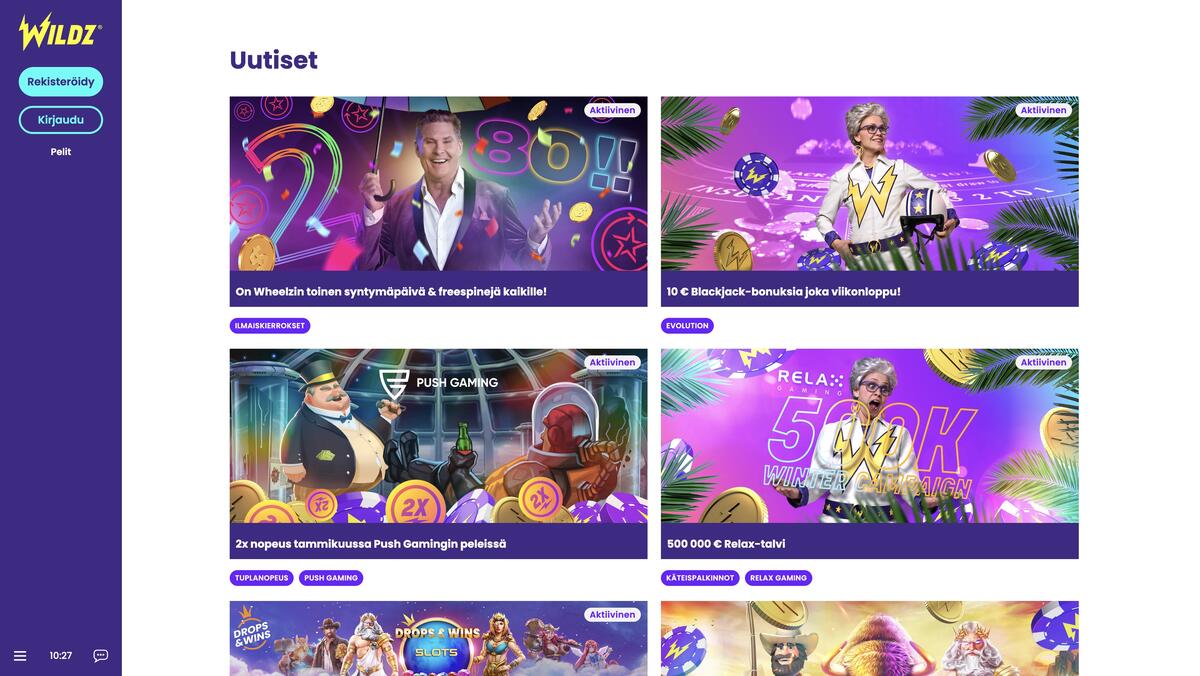Image resolution: width=1200 pixels, height=676 pixels.
Task: Click the Rekisteröidy button
Action: pyautogui.click(x=61, y=82)
